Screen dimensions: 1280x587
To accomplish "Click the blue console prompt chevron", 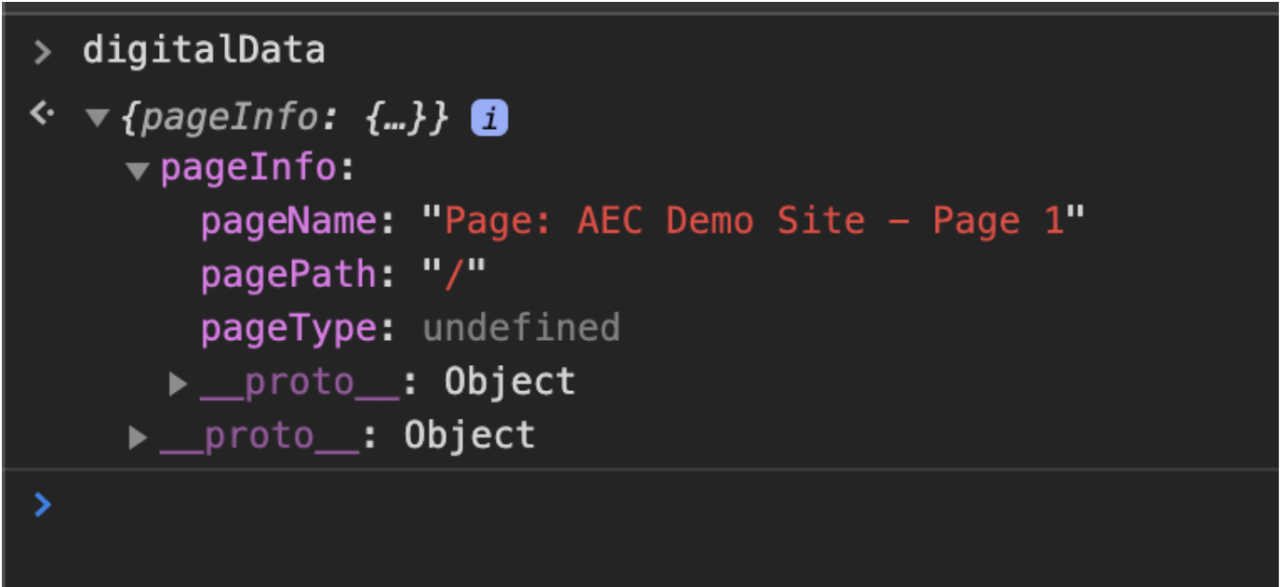I will pos(42,504).
